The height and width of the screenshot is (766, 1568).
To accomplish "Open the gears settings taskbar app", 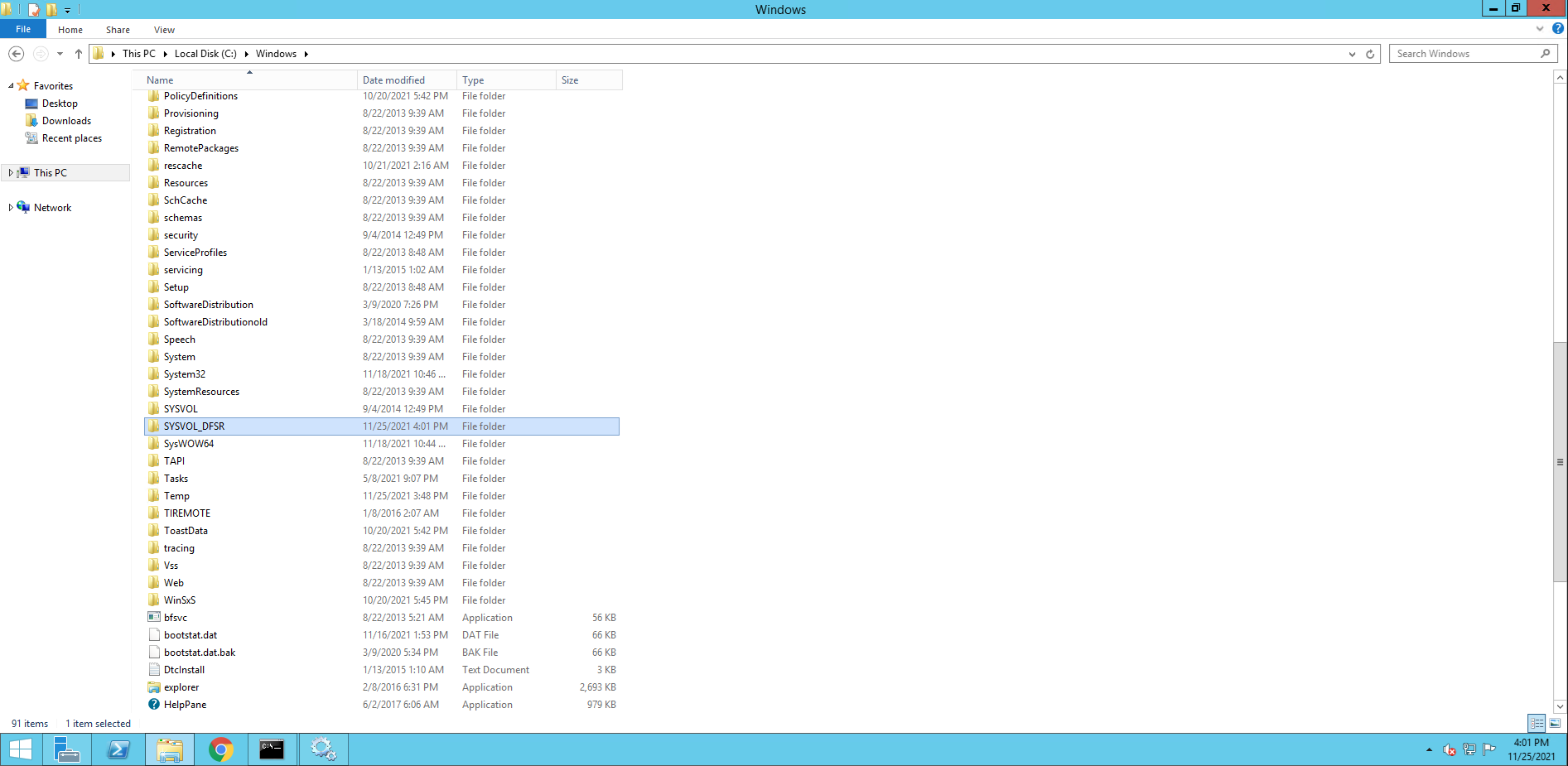I will click(323, 749).
